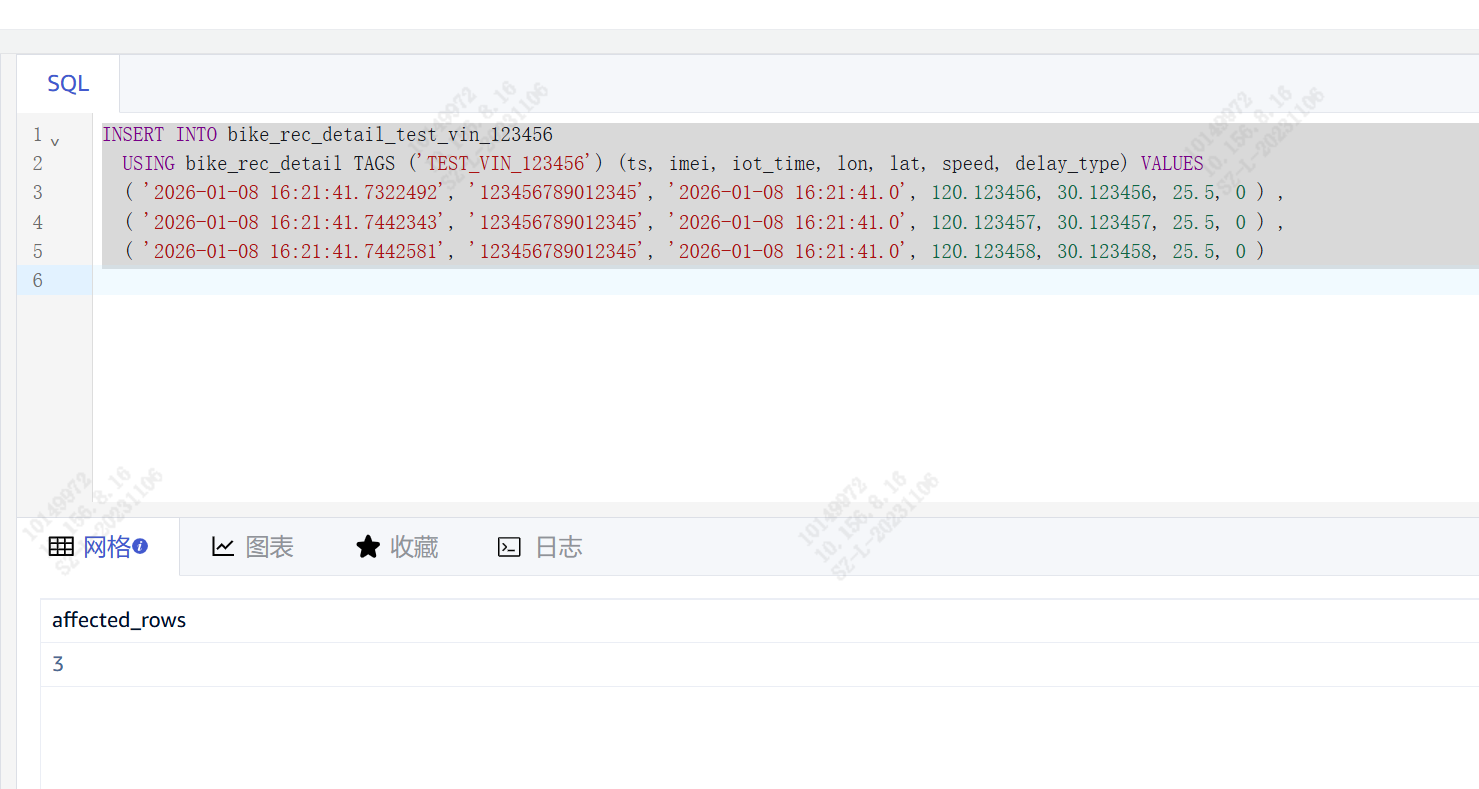Click the 'TEST_VIN_123456' tag string
The width and height of the screenshot is (1479, 789).
click(x=505, y=163)
